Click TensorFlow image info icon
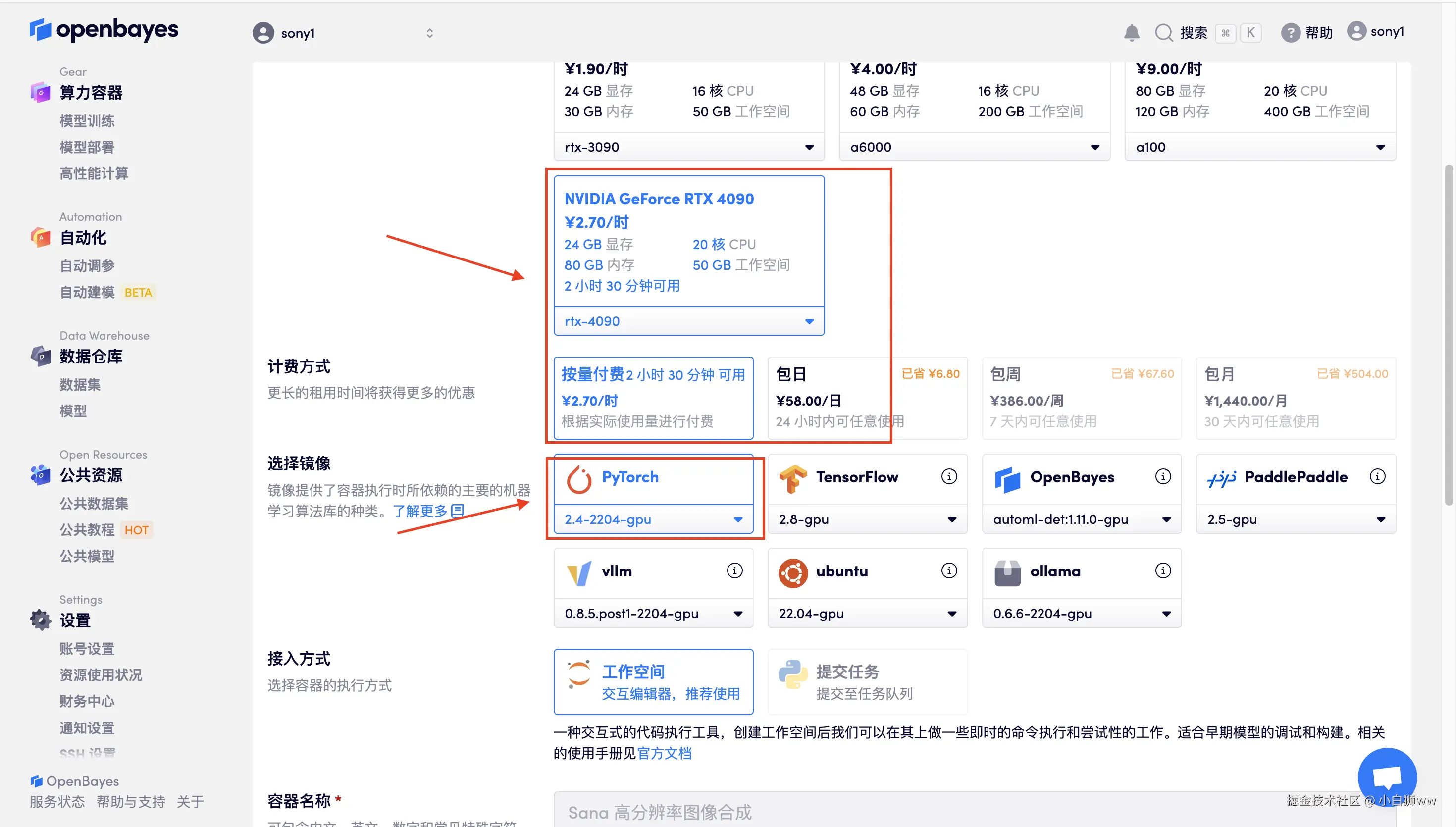The image size is (1456, 827). [x=949, y=476]
